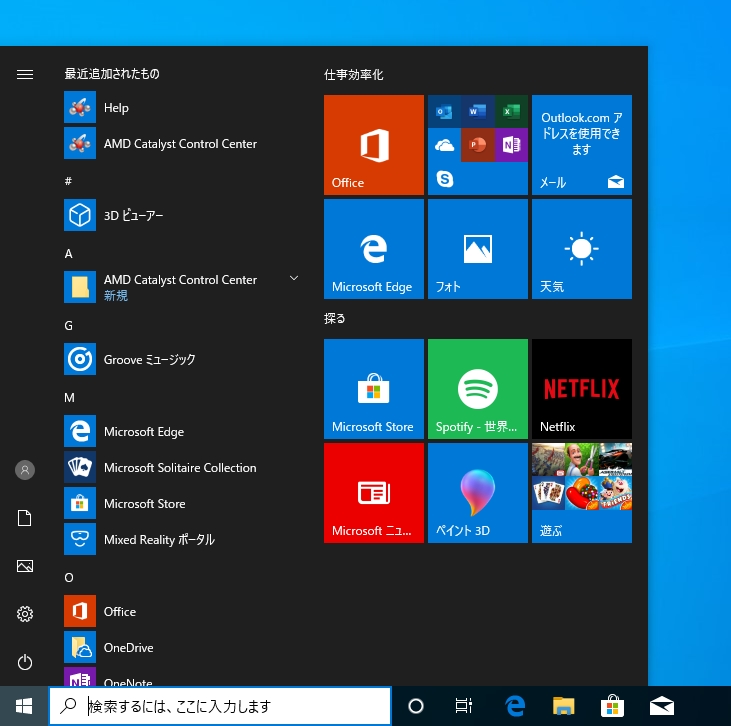Open OneNote in the Office apps tile
Screen dimensions: 731x726
coord(511,145)
